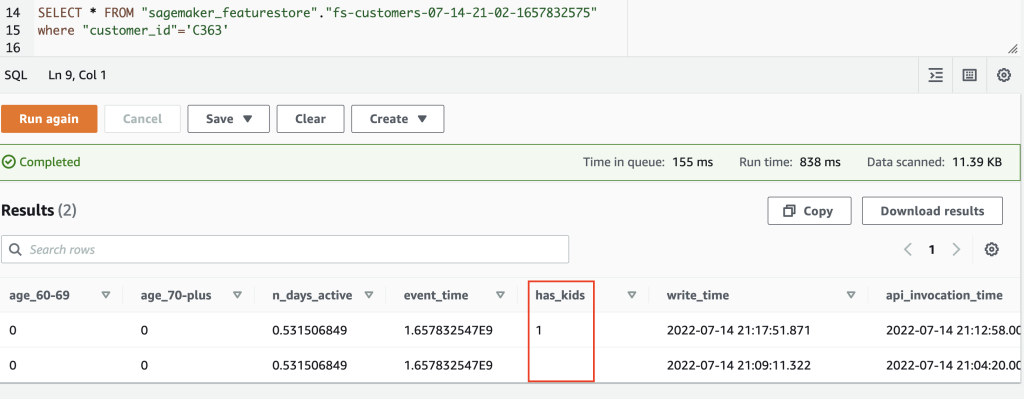The image size is (1024, 399).
Task: Open the keyboard shortcuts icon
Action: click(x=970, y=75)
